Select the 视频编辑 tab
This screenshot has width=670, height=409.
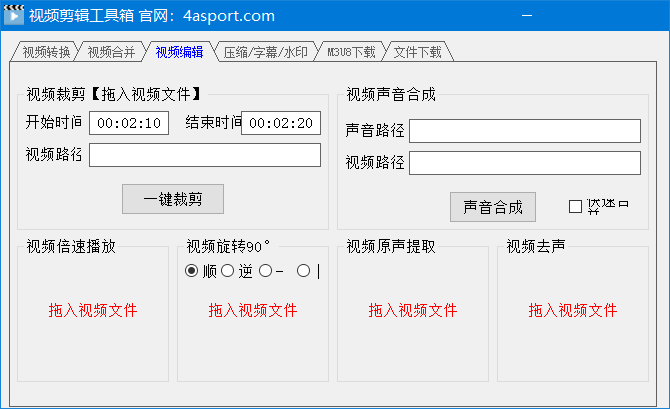pyautogui.click(x=179, y=52)
